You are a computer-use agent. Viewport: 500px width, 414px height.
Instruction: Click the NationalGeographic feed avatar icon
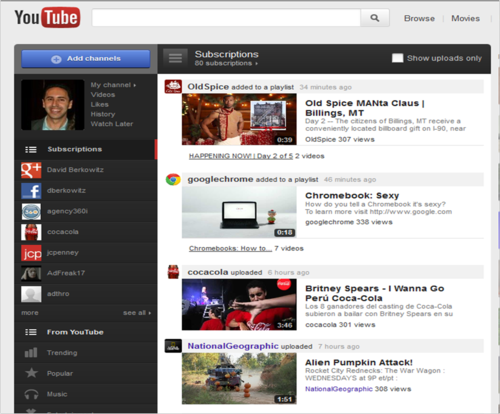[x=173, y=346]
